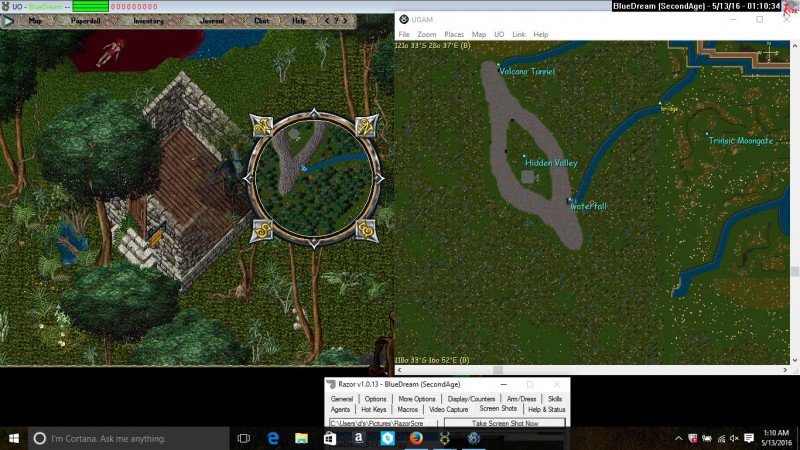The height and width of the screenshot is (450, 800).
Task: Open the Display/Counters tab in Razor
Action: coord(470,399)
